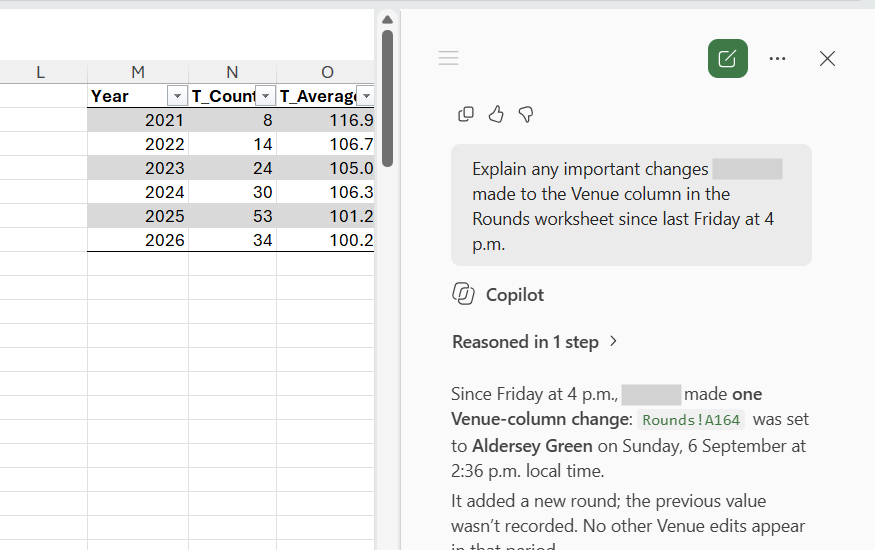Close the Copilot pane
This screenshot has width=875, height=550.
[827, 59]
